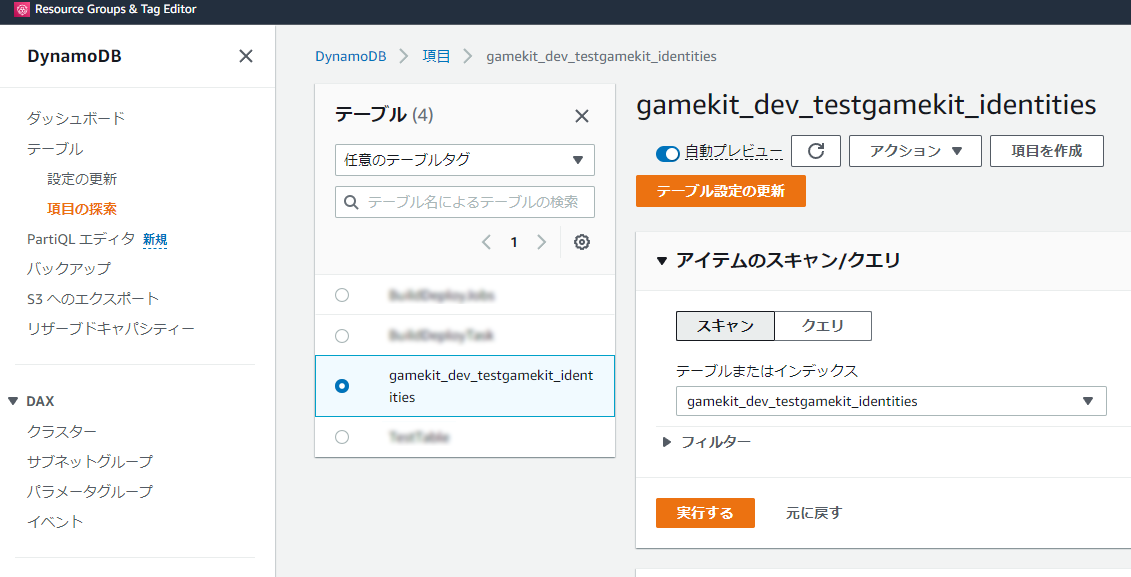Go to next page with the right arrow
Viewport: 1131px width, 577px height.
(x=541, y=242)
